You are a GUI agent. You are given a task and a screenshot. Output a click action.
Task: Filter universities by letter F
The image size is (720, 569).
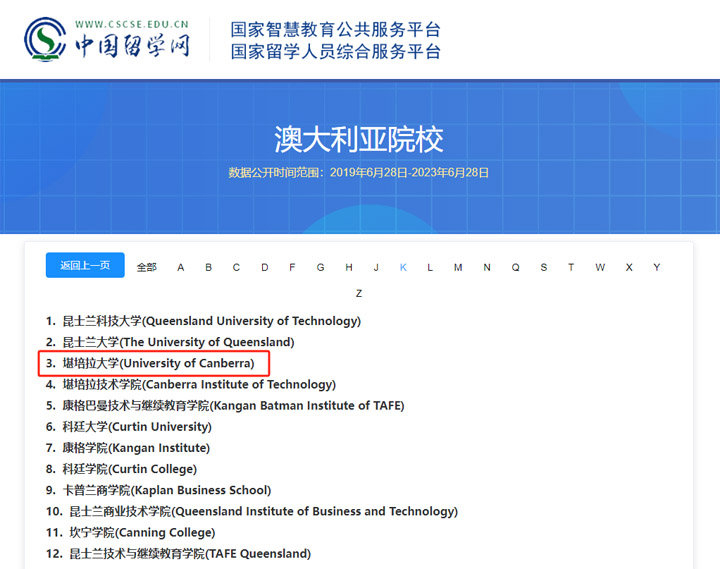pyautogui.click(x=292, y=267)
